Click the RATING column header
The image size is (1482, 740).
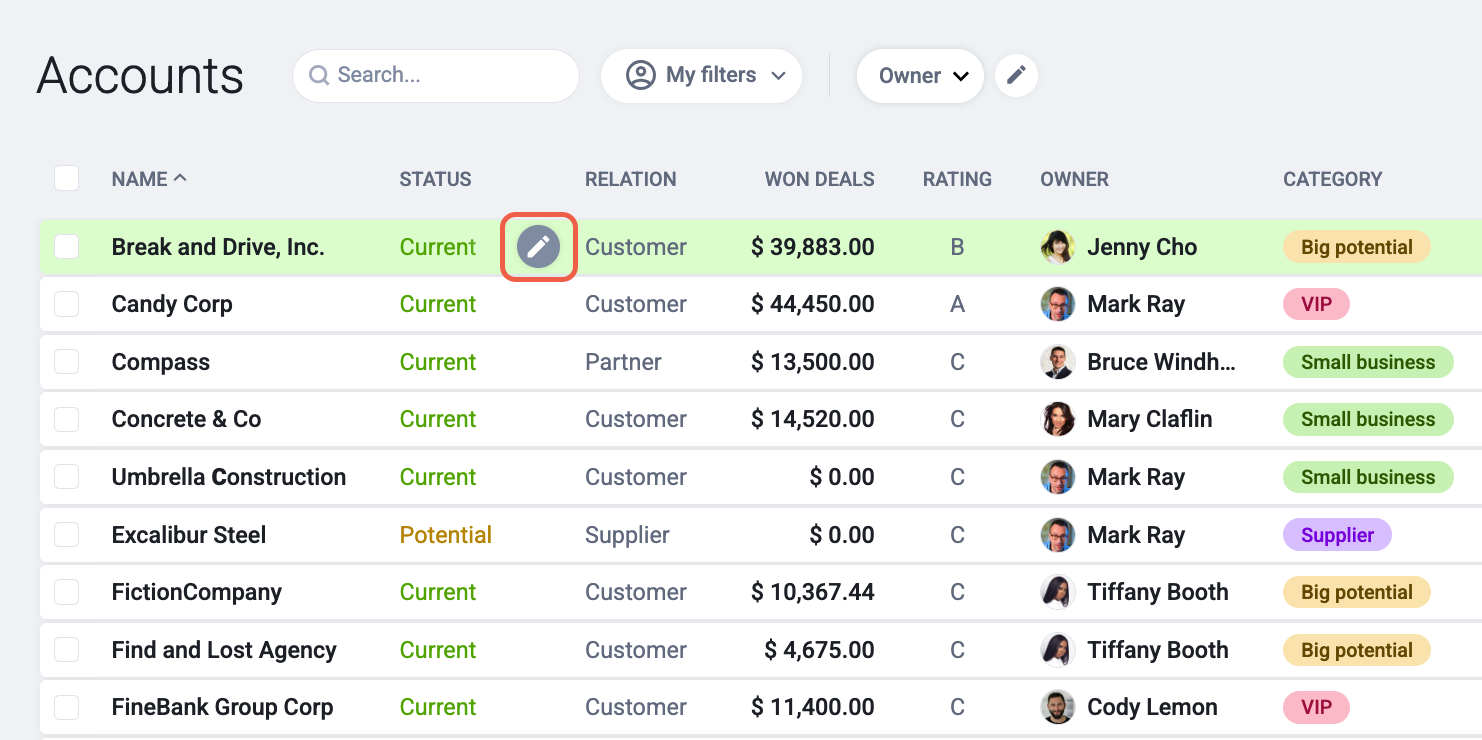[957, 179]
